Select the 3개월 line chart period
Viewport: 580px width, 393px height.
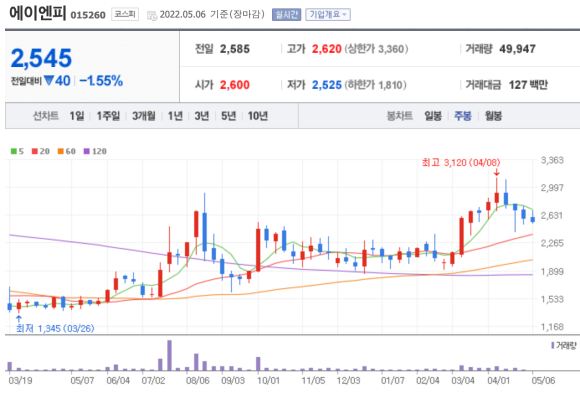pyautogui.click(x=144, y=116)
